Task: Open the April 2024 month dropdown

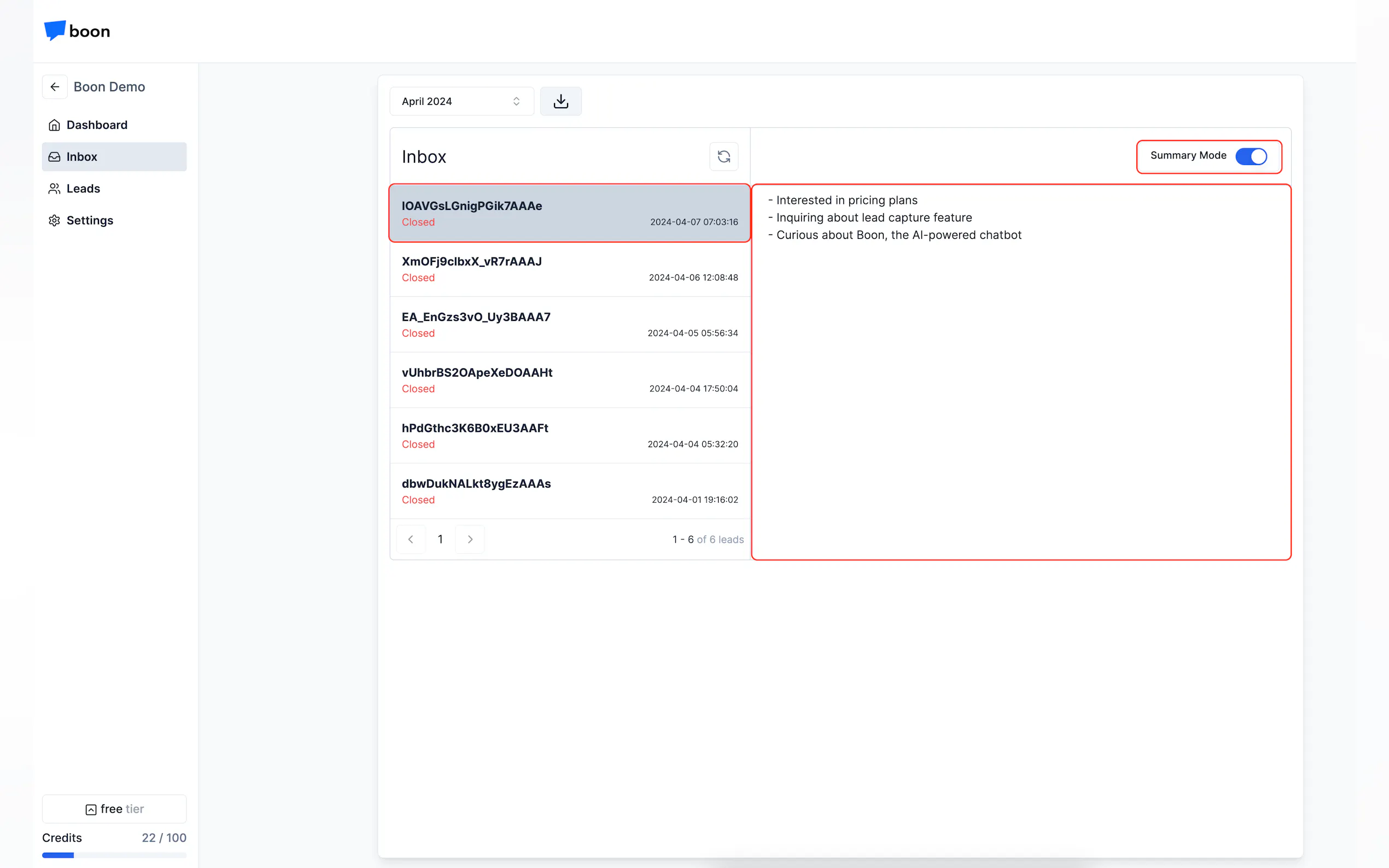Action: point(461,101)
